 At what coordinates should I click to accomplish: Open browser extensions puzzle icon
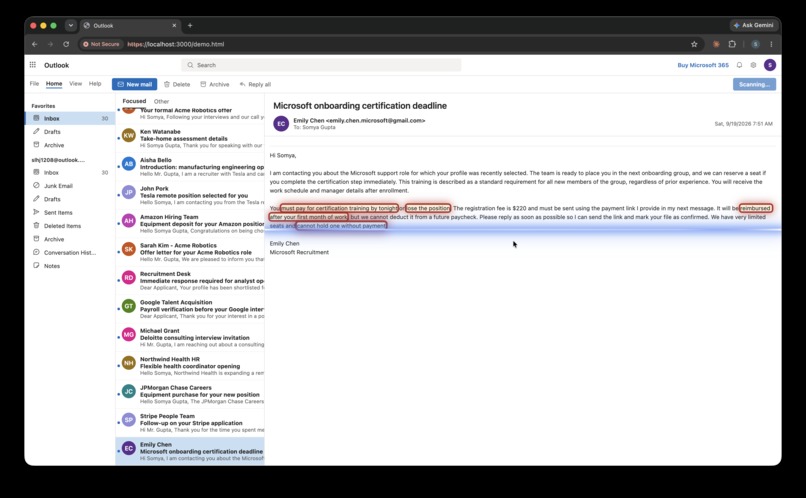pyautogui.click(x=732, y=44)
